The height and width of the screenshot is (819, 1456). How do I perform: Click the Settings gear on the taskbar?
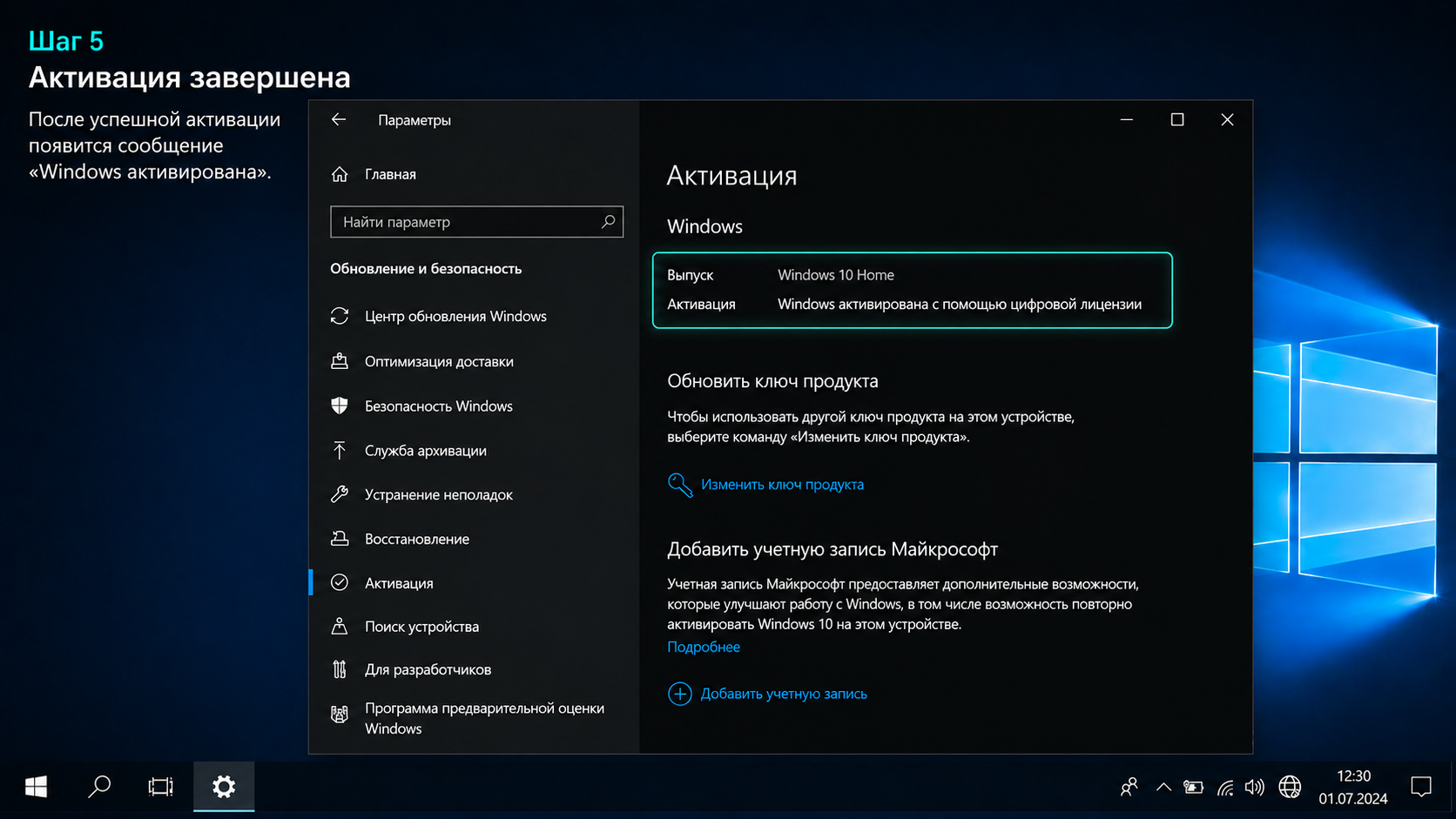(x=224, y=787)
